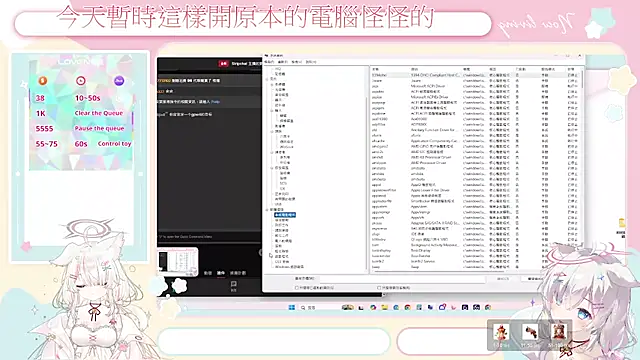Collapse the Software Environment (軟體環境) tree node

[x=267, y=210]
